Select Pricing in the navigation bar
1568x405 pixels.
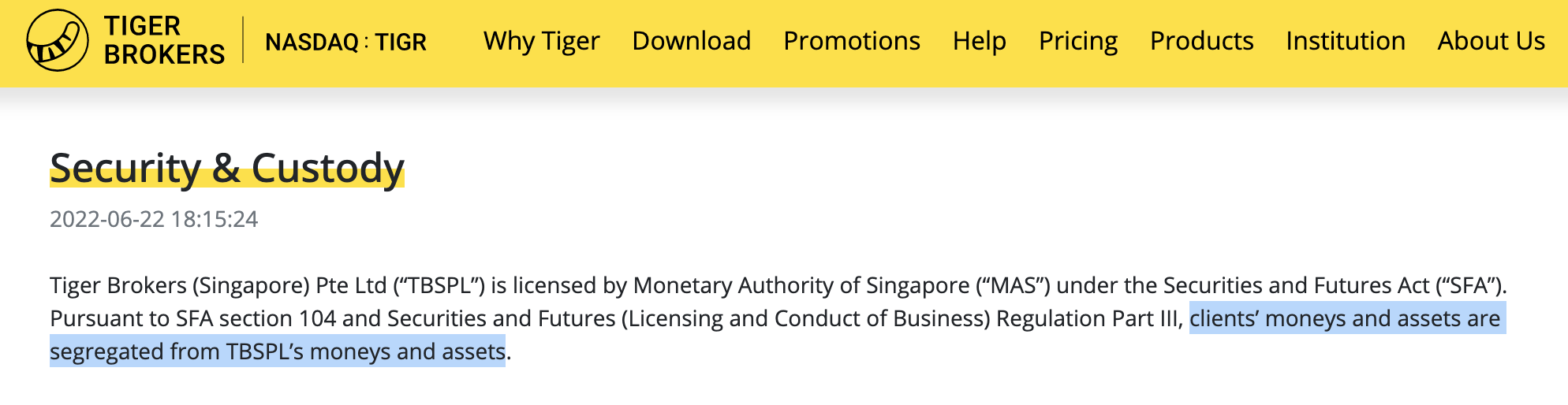tap(1078, 41)
